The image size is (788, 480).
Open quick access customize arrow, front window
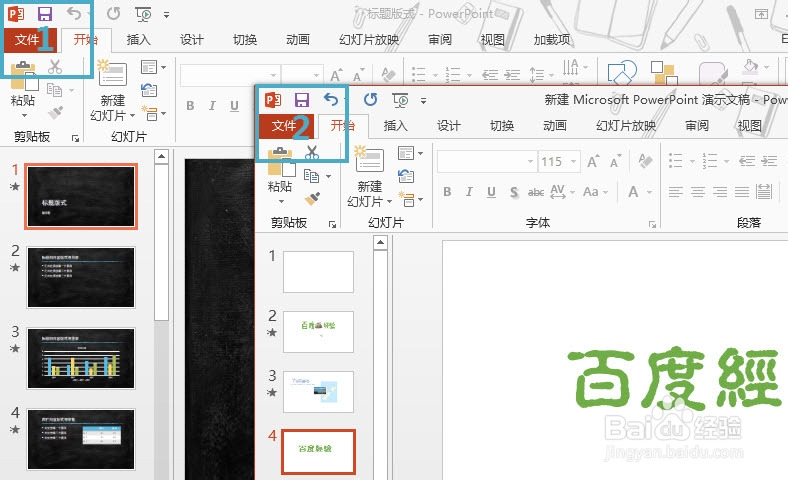coord(424,101)
